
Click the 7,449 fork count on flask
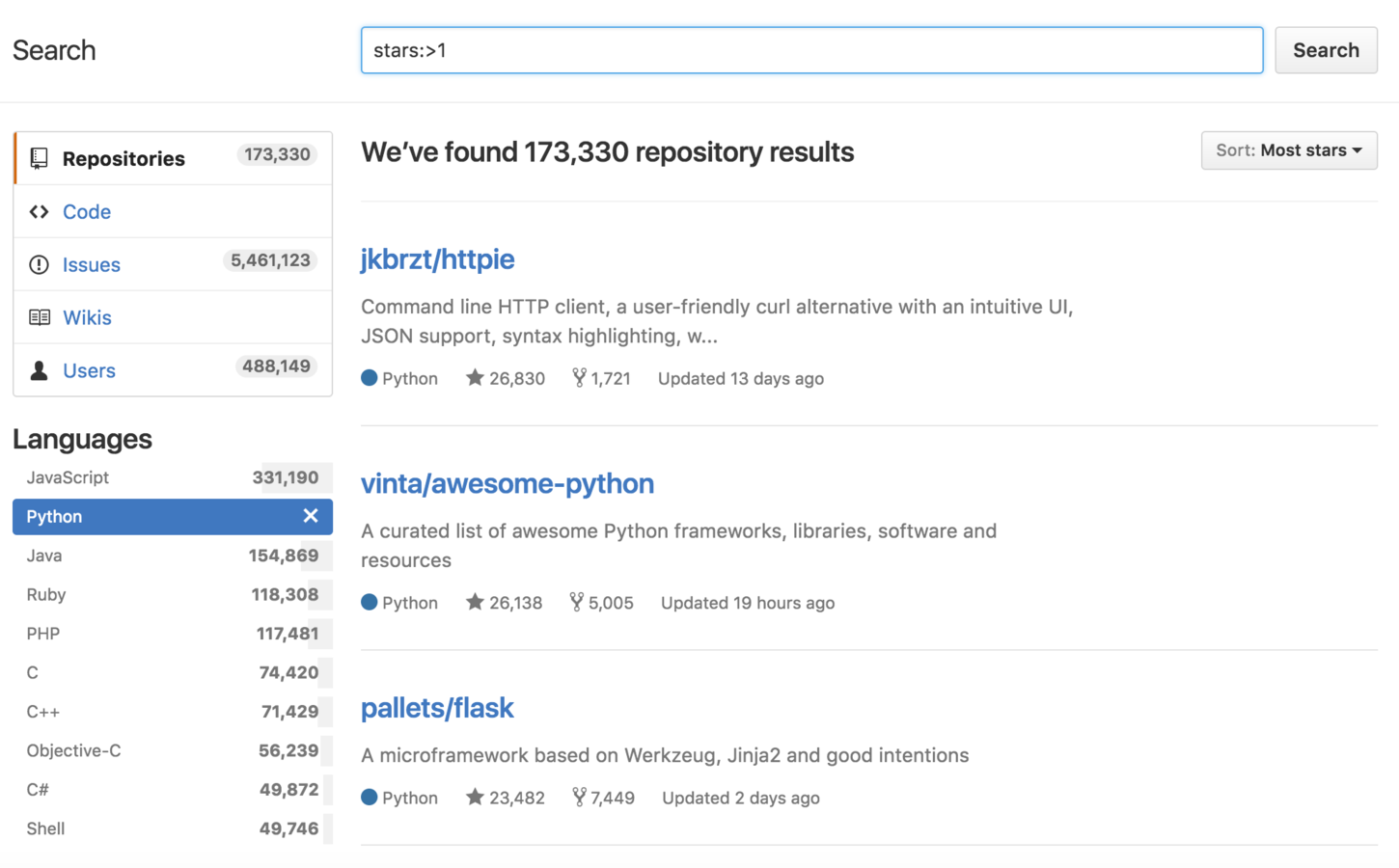[x=613, y=798]
